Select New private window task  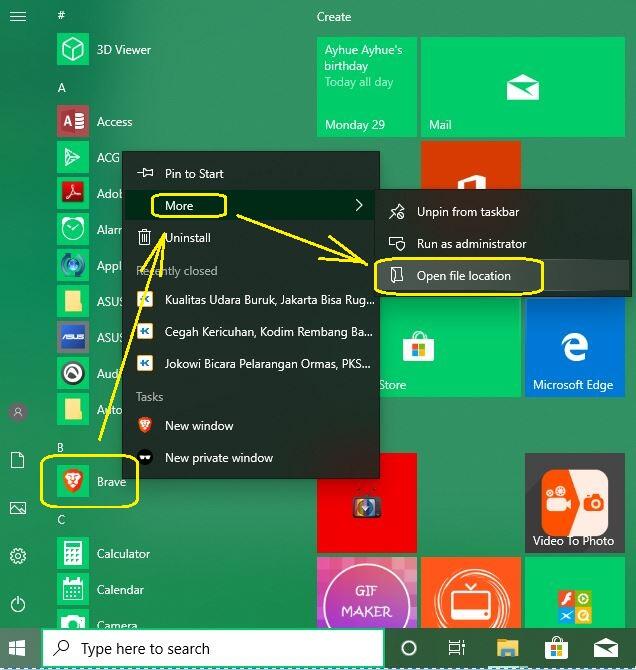point(251,458)
